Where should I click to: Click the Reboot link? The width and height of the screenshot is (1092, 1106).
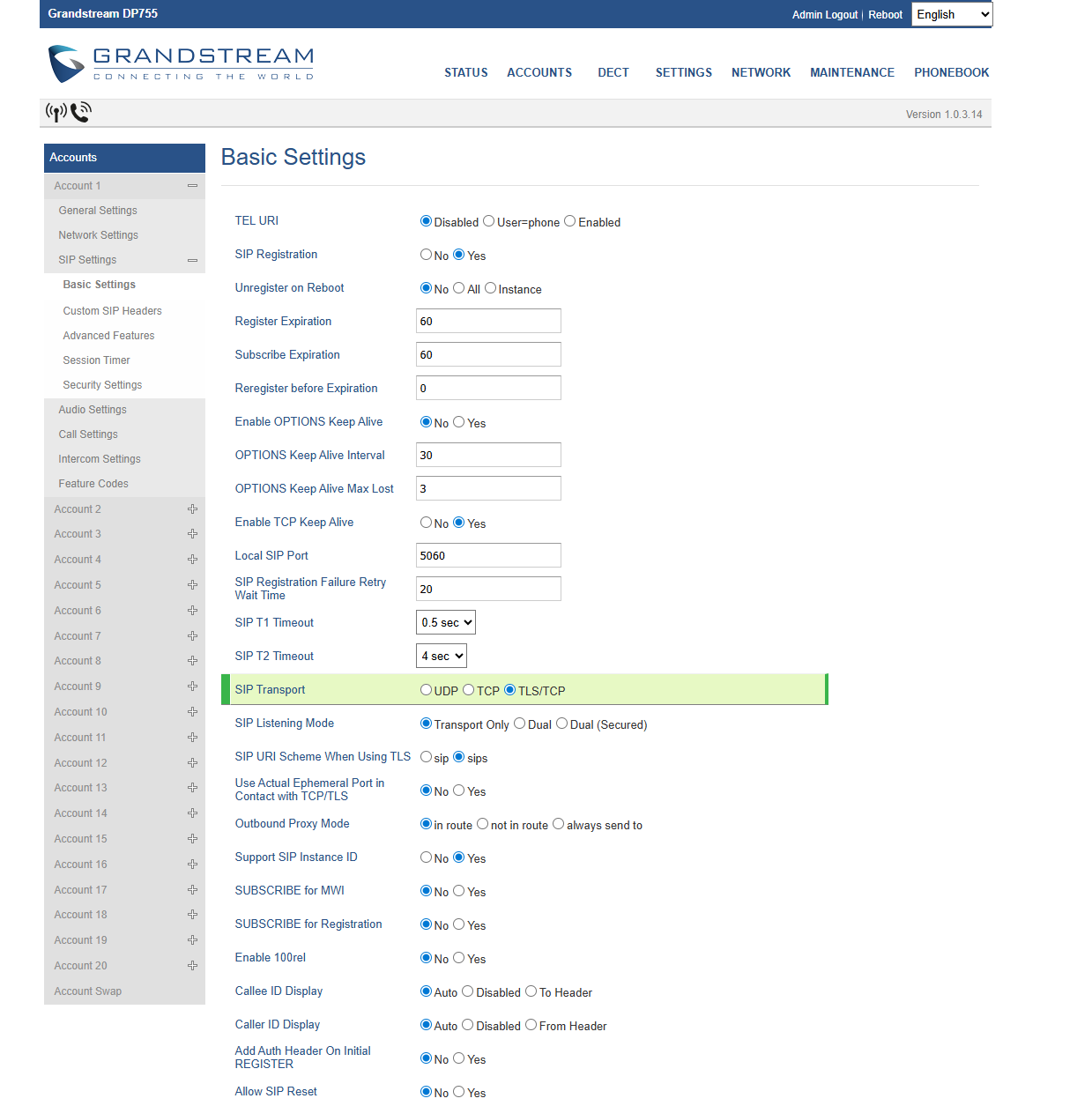[x=885, y=15]
